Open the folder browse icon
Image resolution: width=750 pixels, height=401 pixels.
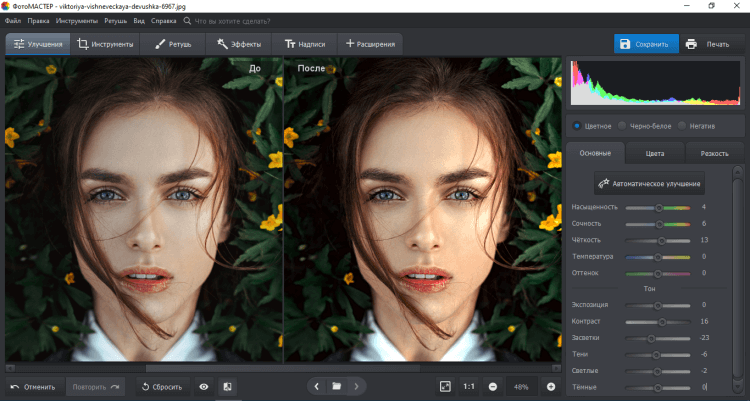point(337,386)
